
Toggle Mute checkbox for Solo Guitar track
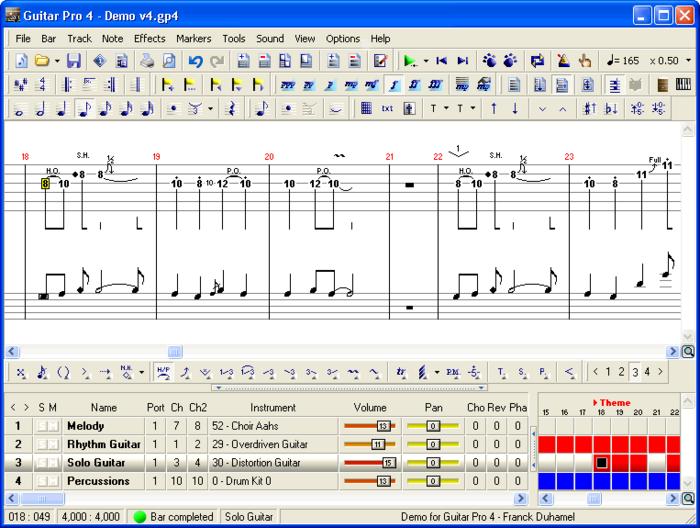coord(53,462)
